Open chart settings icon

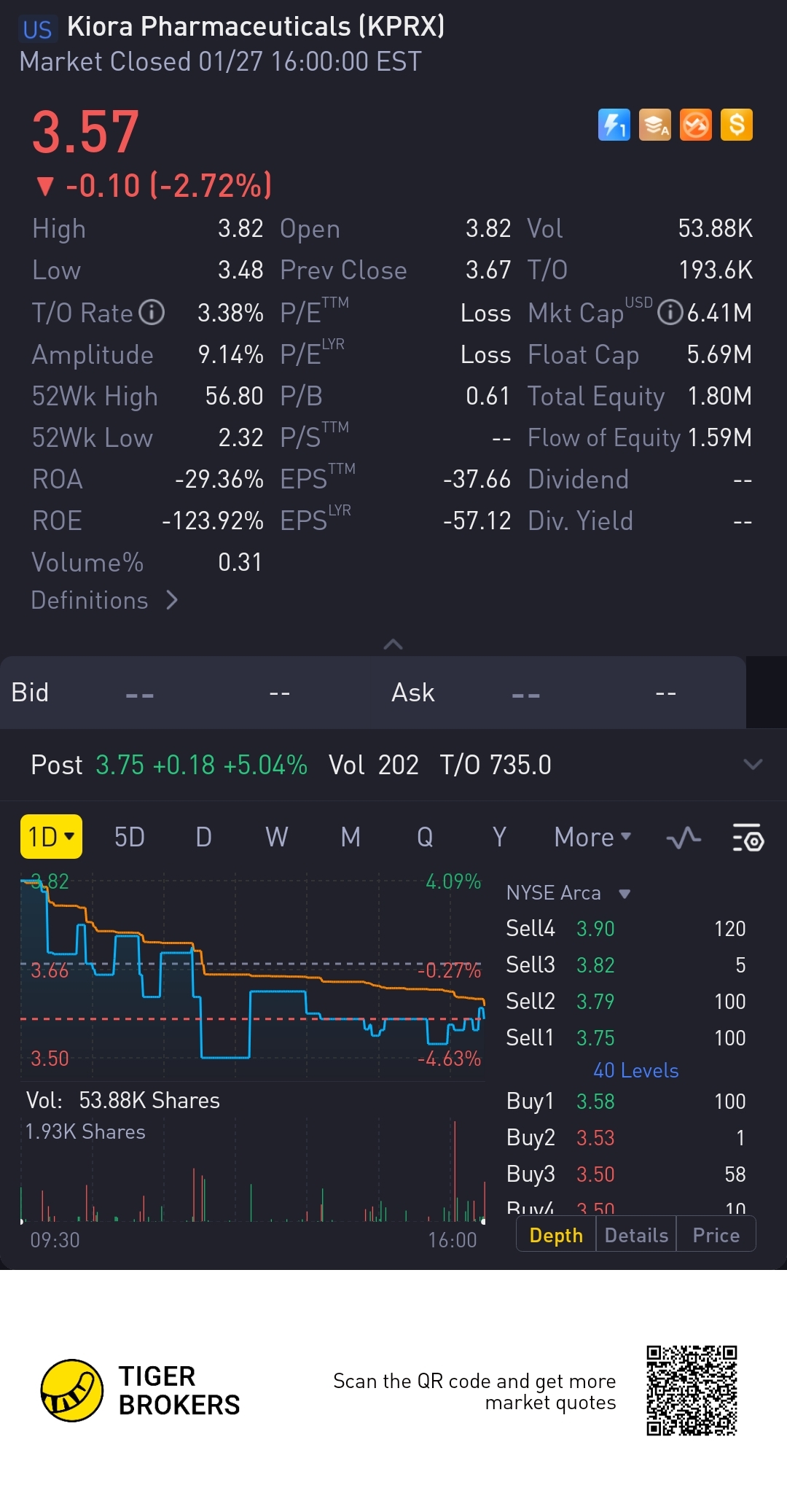(x=748, y=838)
